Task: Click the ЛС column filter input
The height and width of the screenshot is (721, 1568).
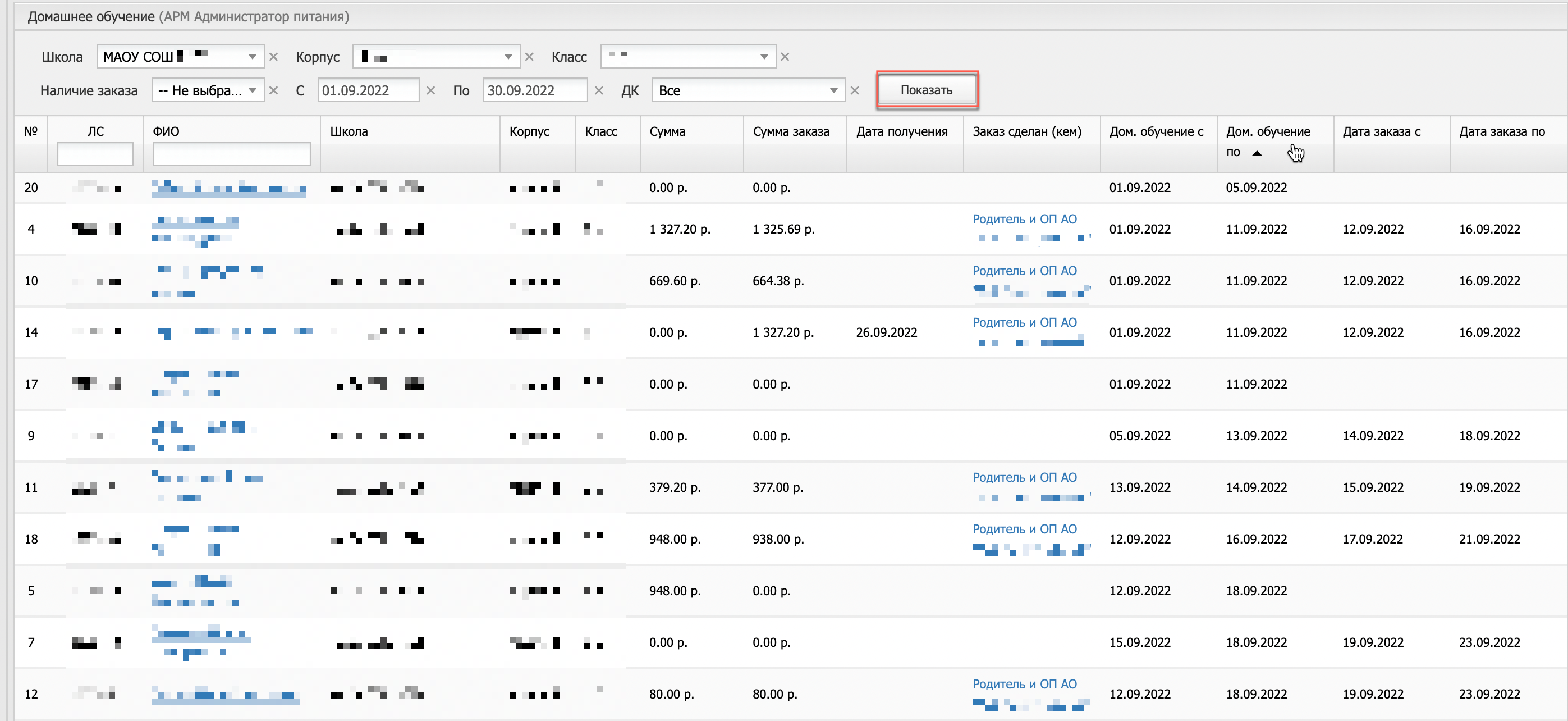Action: click(x=95, y=154)
